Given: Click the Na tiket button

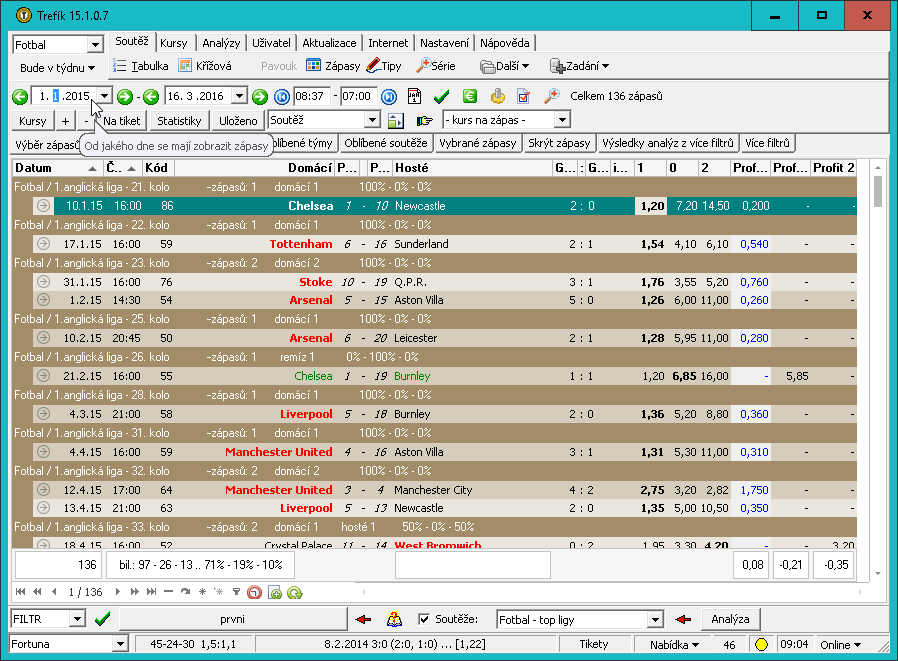Looking at the screenshot, I should (122, 121).
